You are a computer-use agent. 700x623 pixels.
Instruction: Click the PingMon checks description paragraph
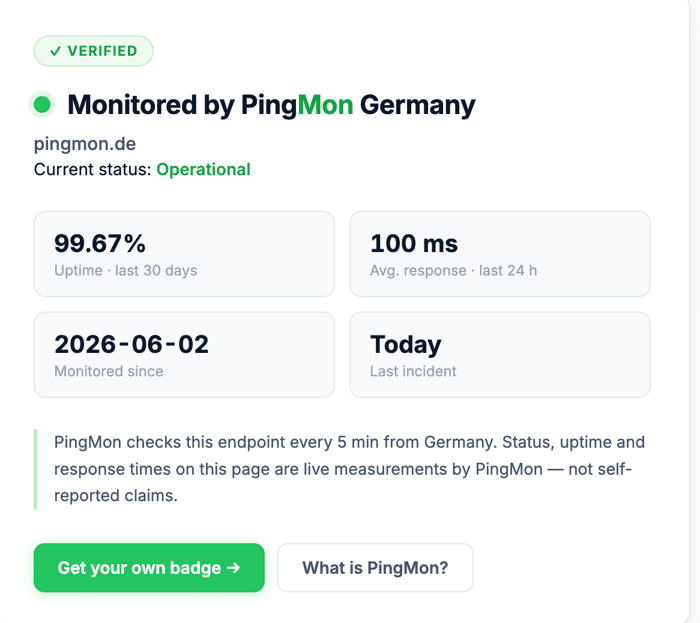(x=349, y=469)
